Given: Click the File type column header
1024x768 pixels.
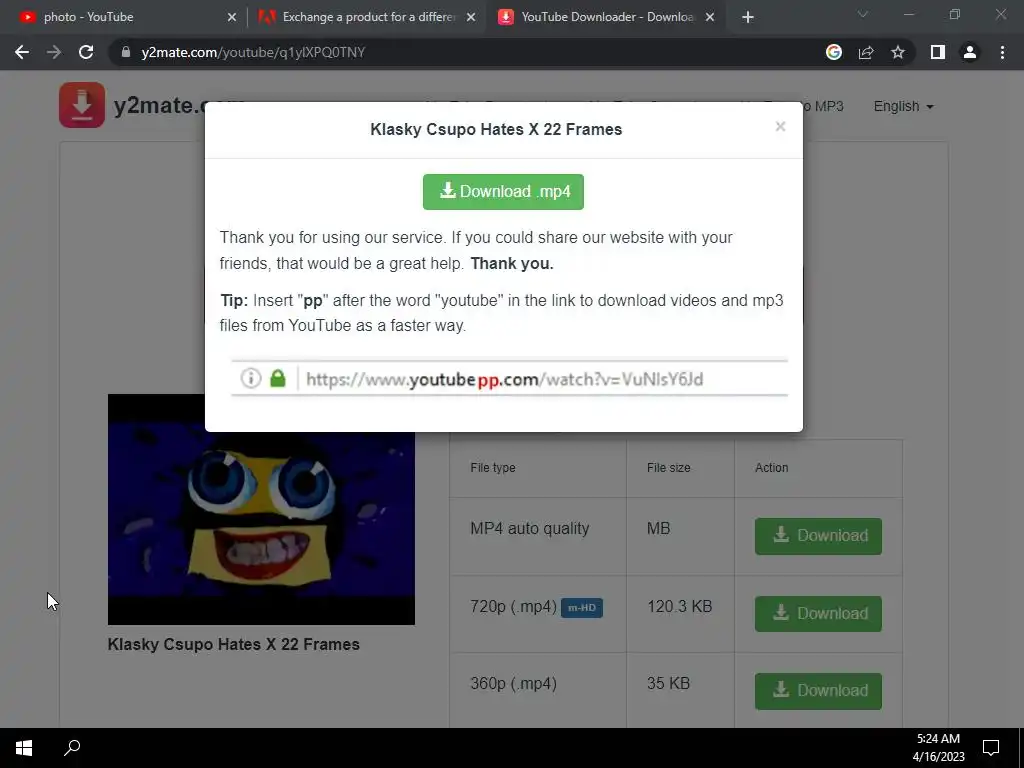Looking at the screenshot, I should click(493, 468).
